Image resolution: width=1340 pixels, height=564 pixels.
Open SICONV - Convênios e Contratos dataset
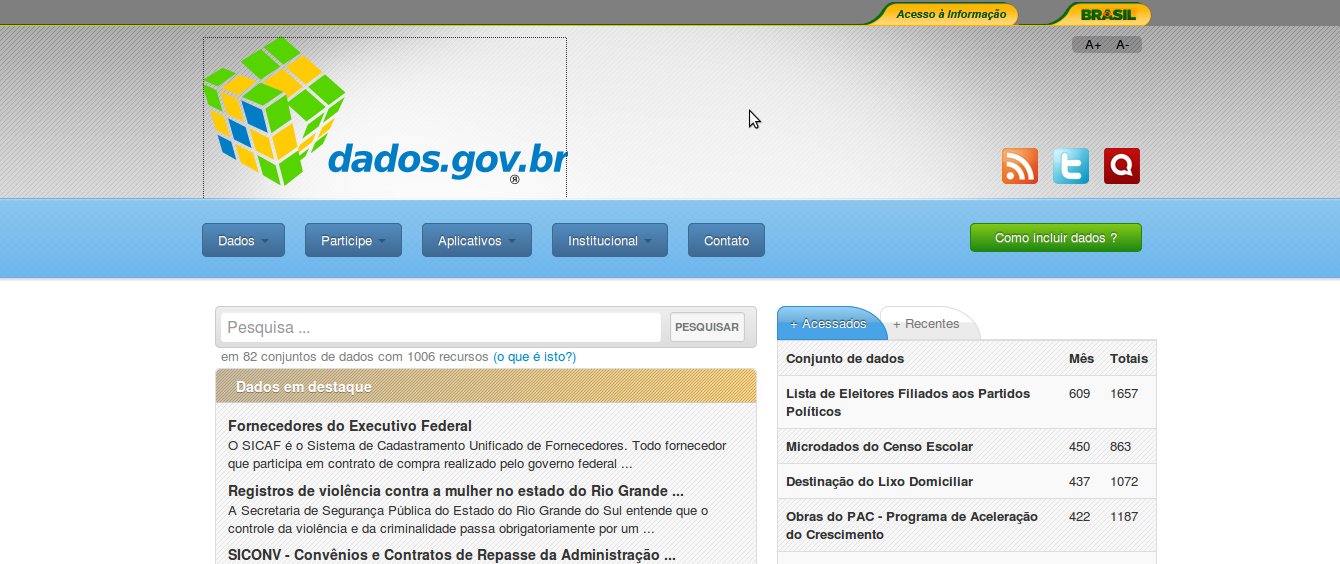[x=452, y=555]
